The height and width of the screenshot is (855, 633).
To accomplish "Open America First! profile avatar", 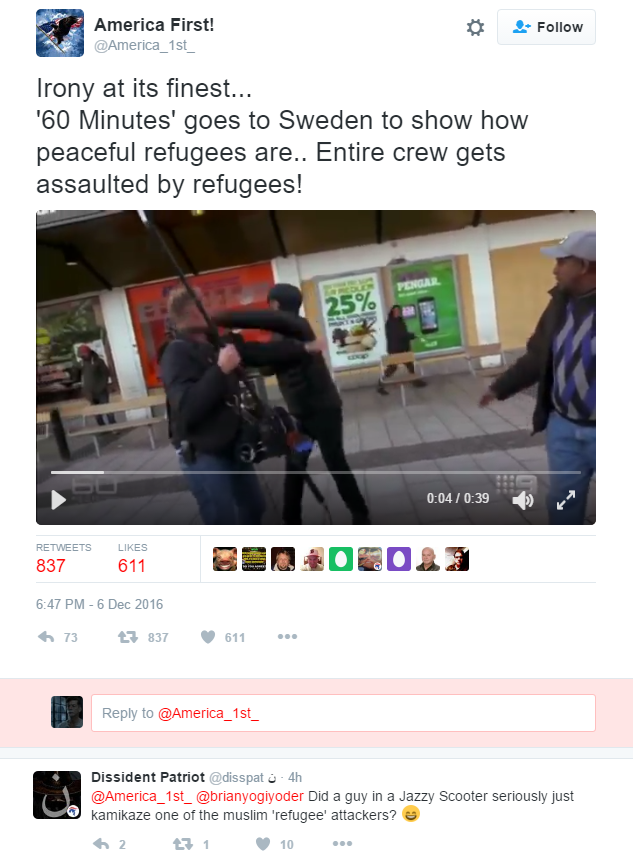I will [x=60, y=33].
